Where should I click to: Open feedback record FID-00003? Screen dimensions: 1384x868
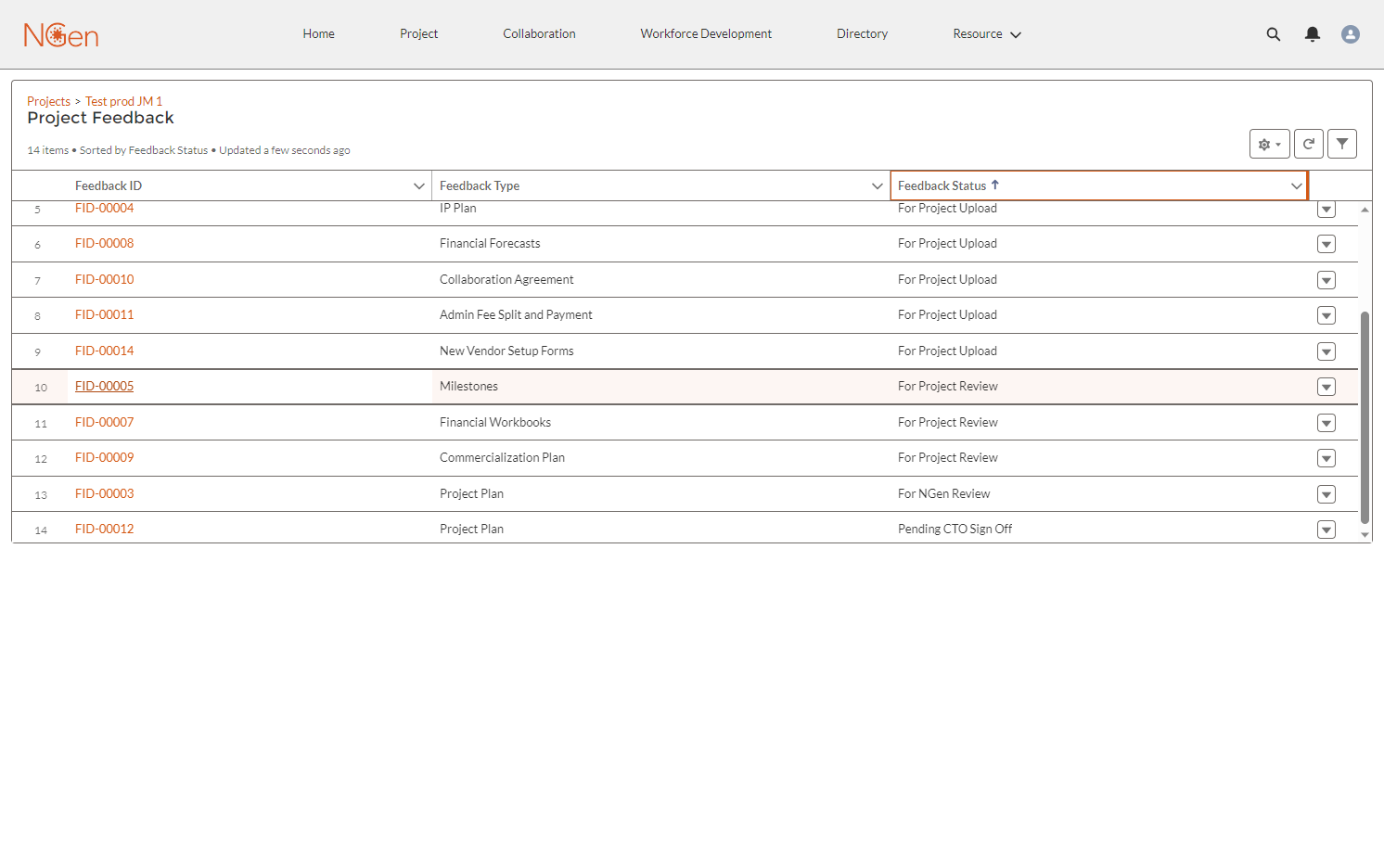[x=104, y=494]
